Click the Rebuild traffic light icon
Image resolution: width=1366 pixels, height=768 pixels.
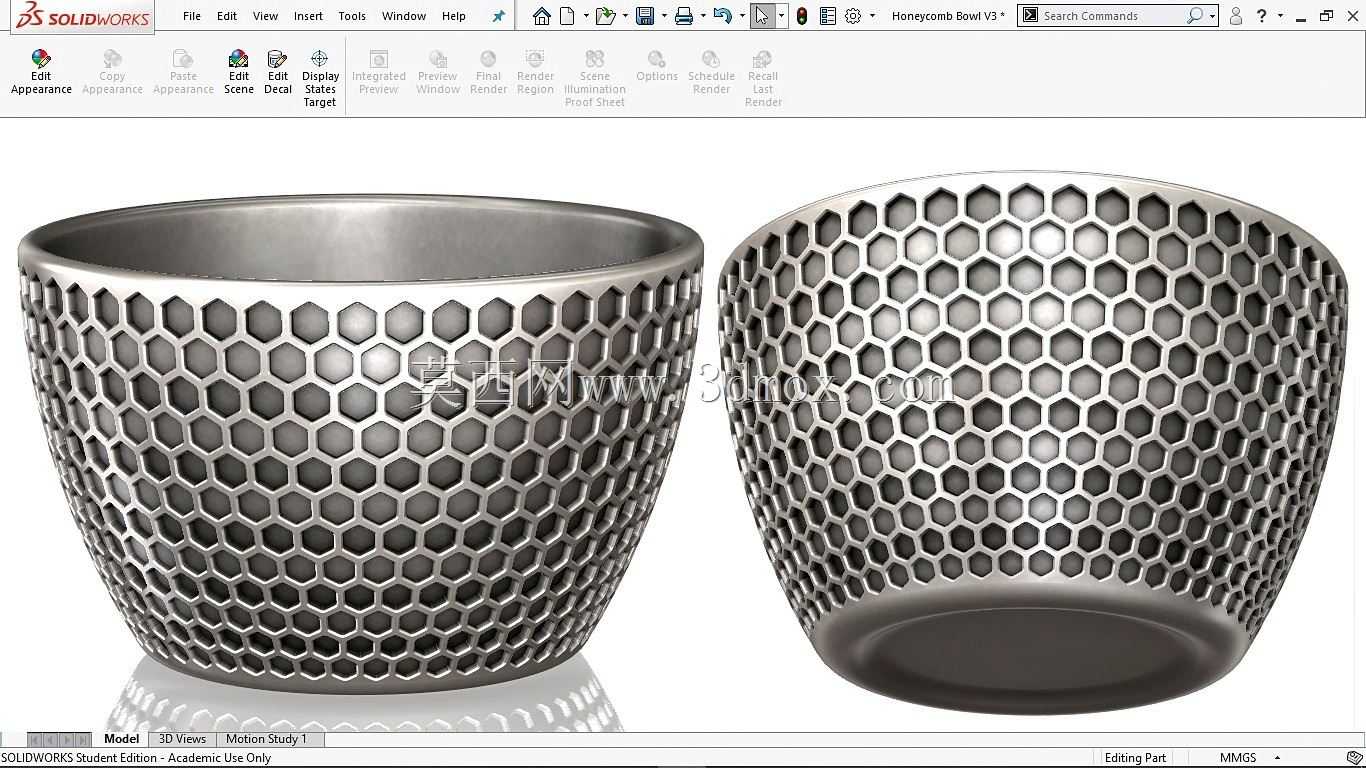(x=801, y=16)
